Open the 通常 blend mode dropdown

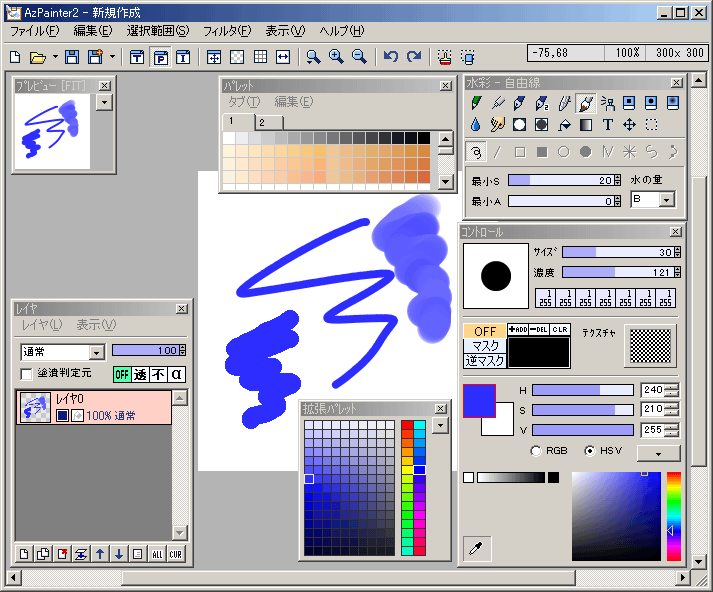pyautogui.click(x=97, y=352)
